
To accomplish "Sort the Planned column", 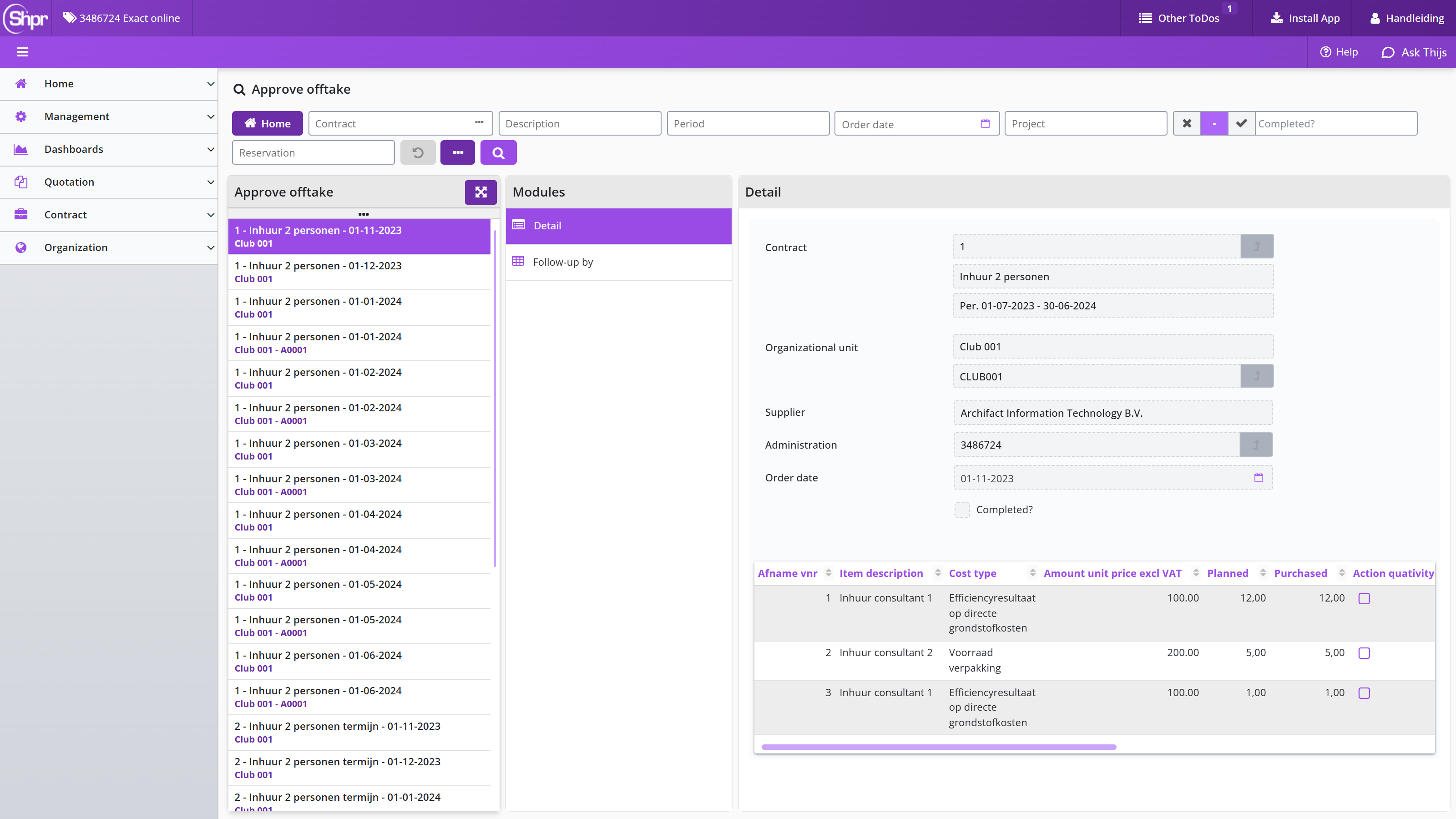I will tap(1263, 573).
